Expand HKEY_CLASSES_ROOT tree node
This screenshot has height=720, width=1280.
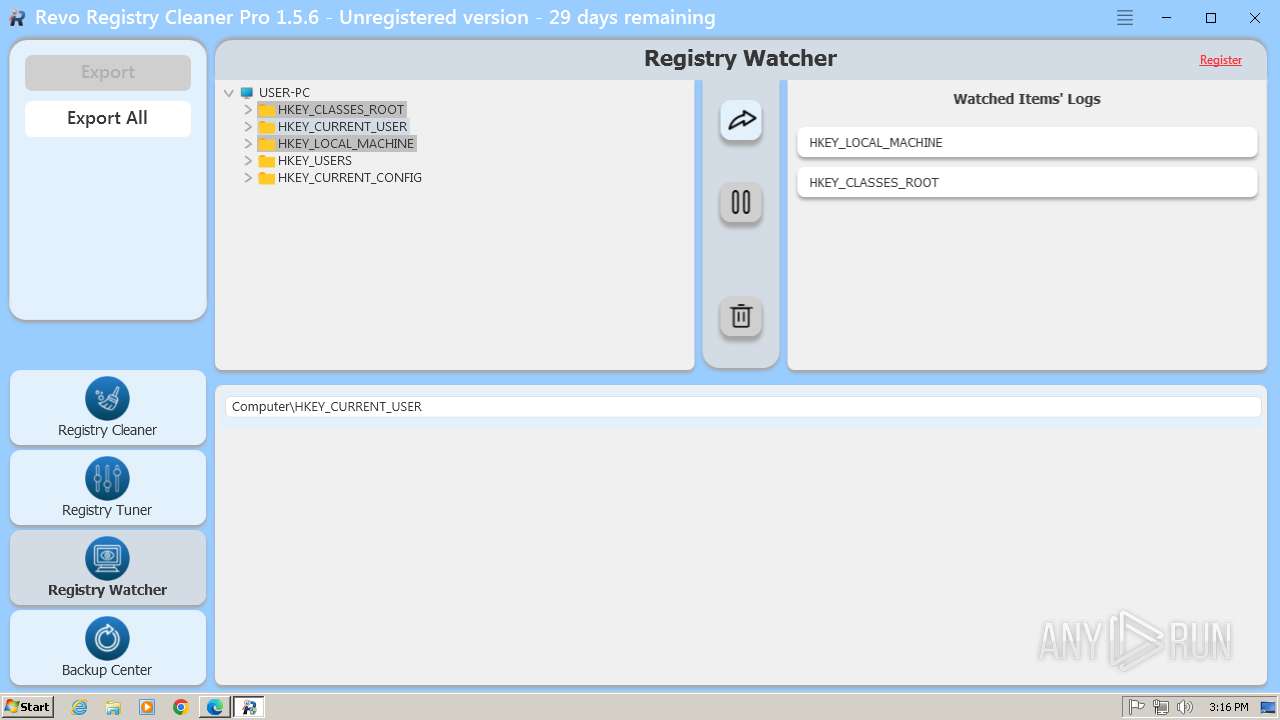click(248, 110)
